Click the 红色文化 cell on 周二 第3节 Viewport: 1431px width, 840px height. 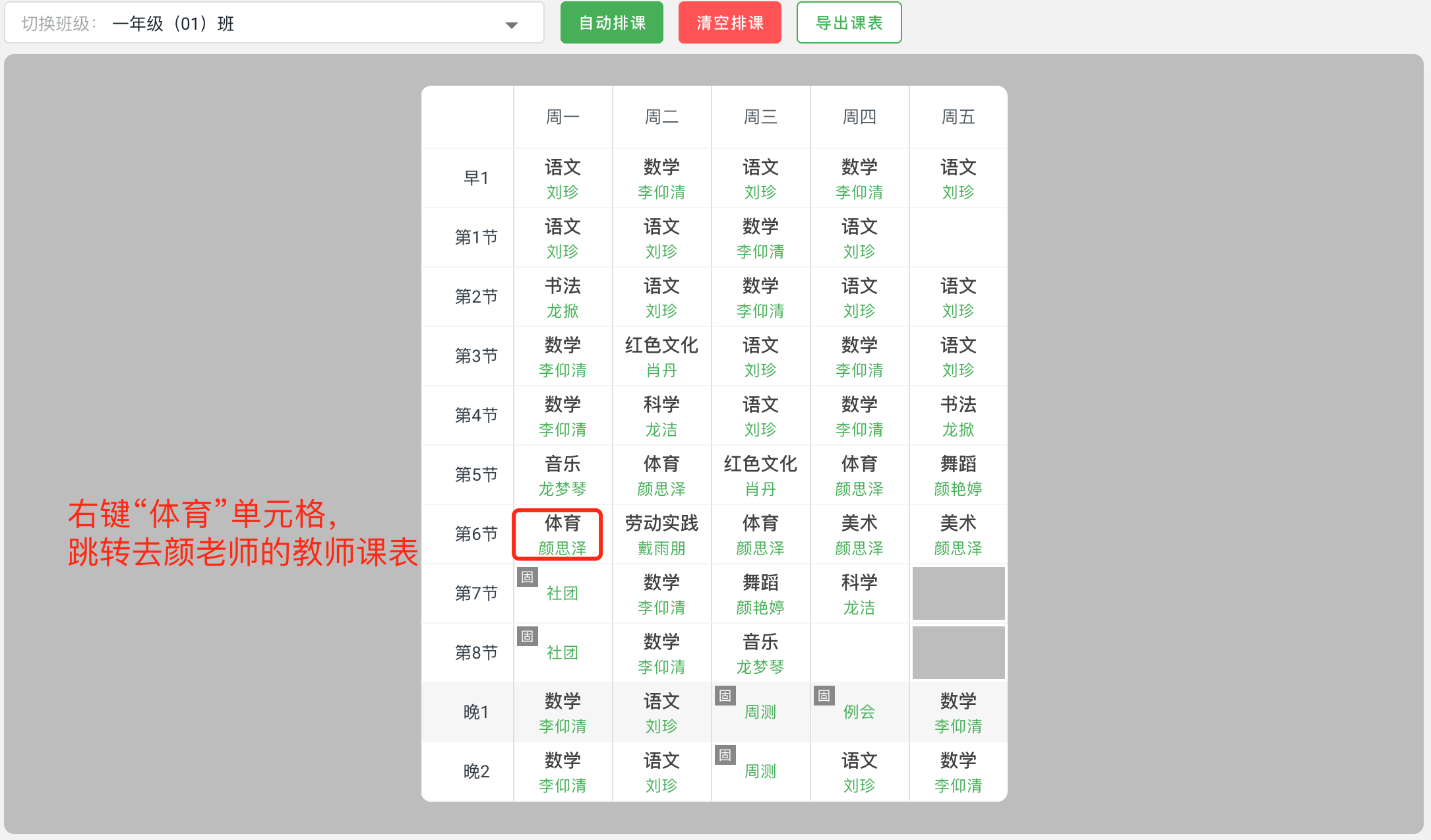tap(661, 356)
